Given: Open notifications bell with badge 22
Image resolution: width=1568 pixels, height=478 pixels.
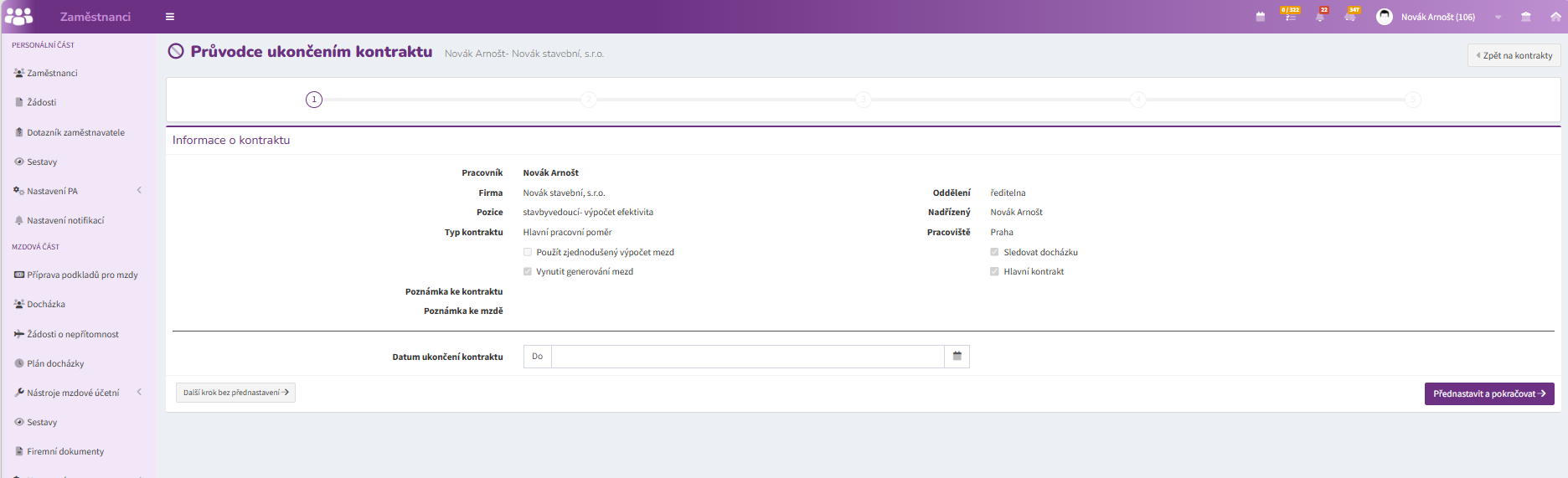Looking at the screenshot, I should 1321,15.
